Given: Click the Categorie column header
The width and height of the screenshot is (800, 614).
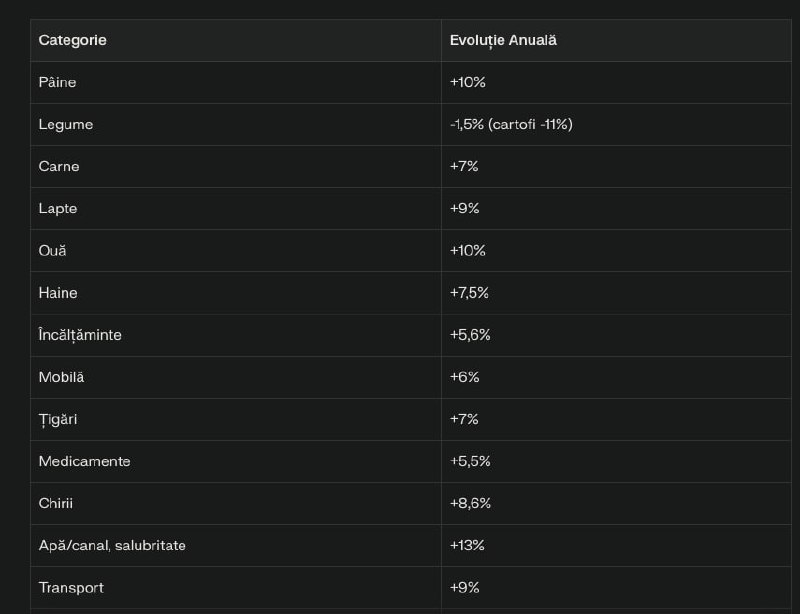Looking at the screenshot, I should tap(72, 40).
